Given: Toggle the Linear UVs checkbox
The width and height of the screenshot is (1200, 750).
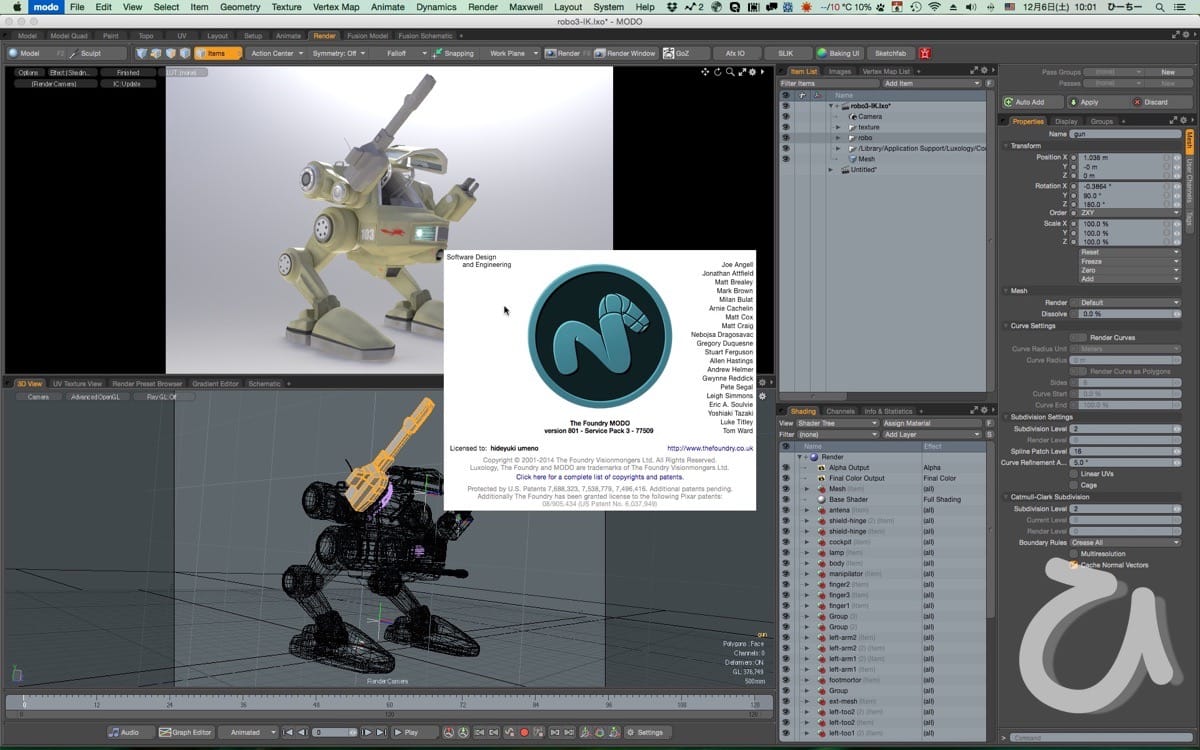Looking at the screenshot, I should coord(1075,473).
